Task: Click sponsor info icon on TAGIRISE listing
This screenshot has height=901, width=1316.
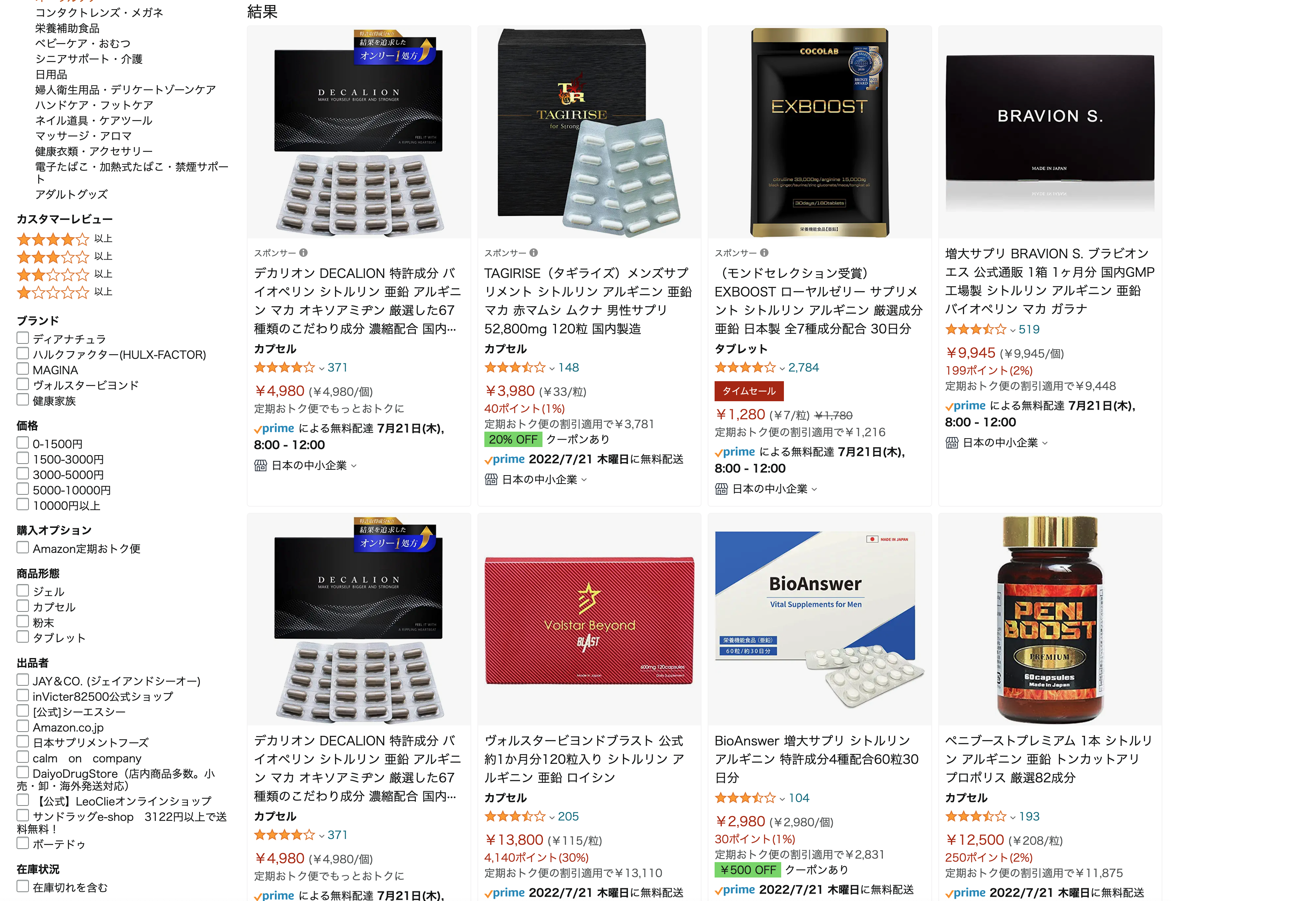Action: (533, 253)
